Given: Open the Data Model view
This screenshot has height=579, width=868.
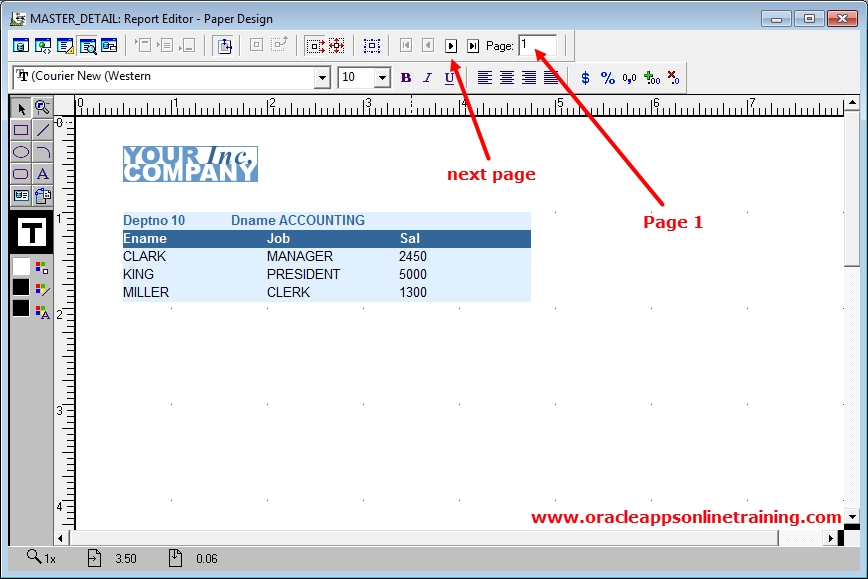Looking at the screenshot, I should tap(21, 45).
